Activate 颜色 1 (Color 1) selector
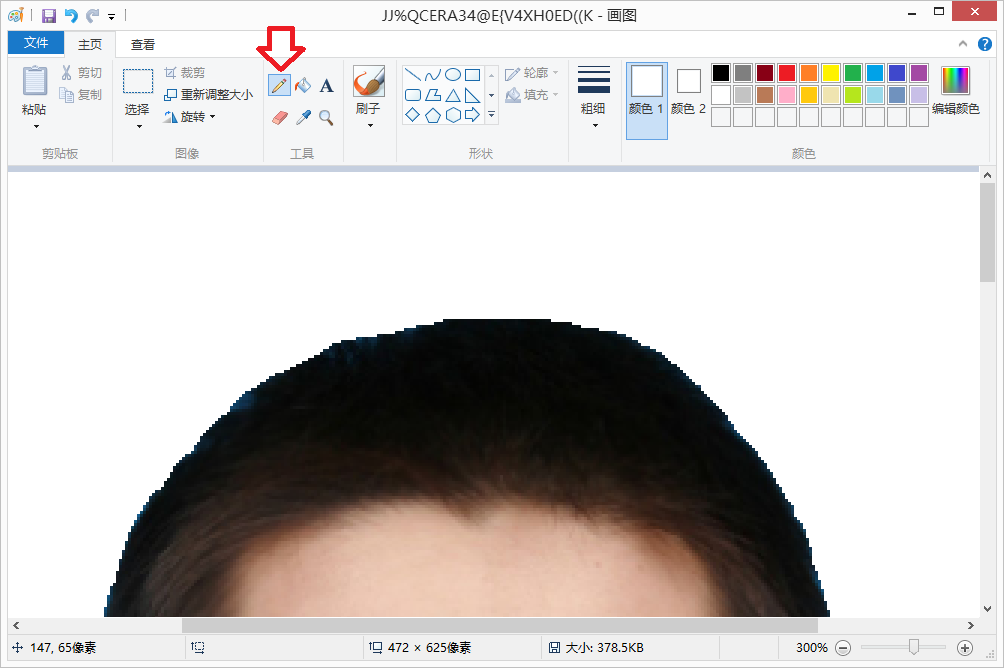 tap(647, 101)
